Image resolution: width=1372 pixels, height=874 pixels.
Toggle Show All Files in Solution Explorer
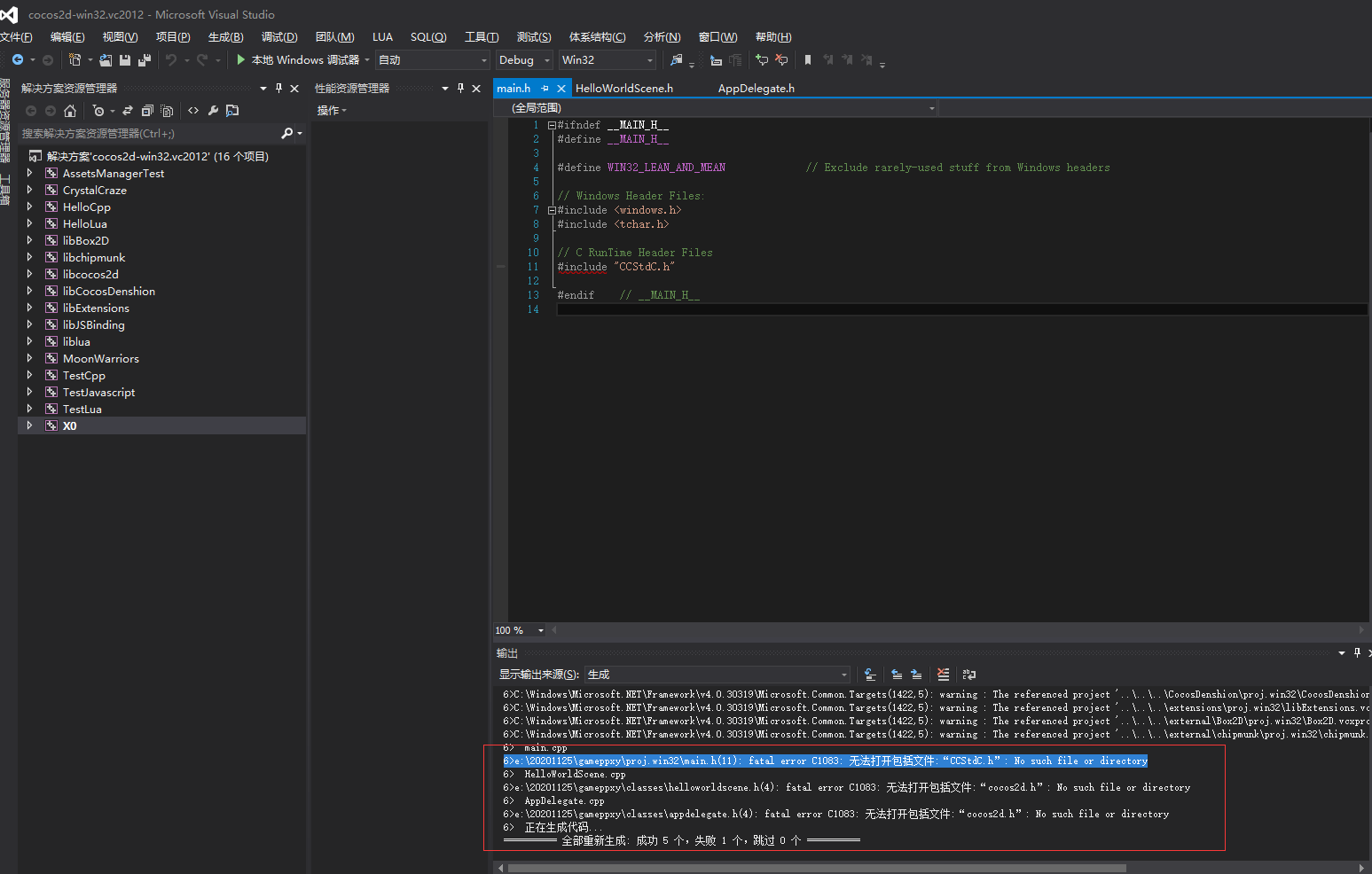pos(167,111)
